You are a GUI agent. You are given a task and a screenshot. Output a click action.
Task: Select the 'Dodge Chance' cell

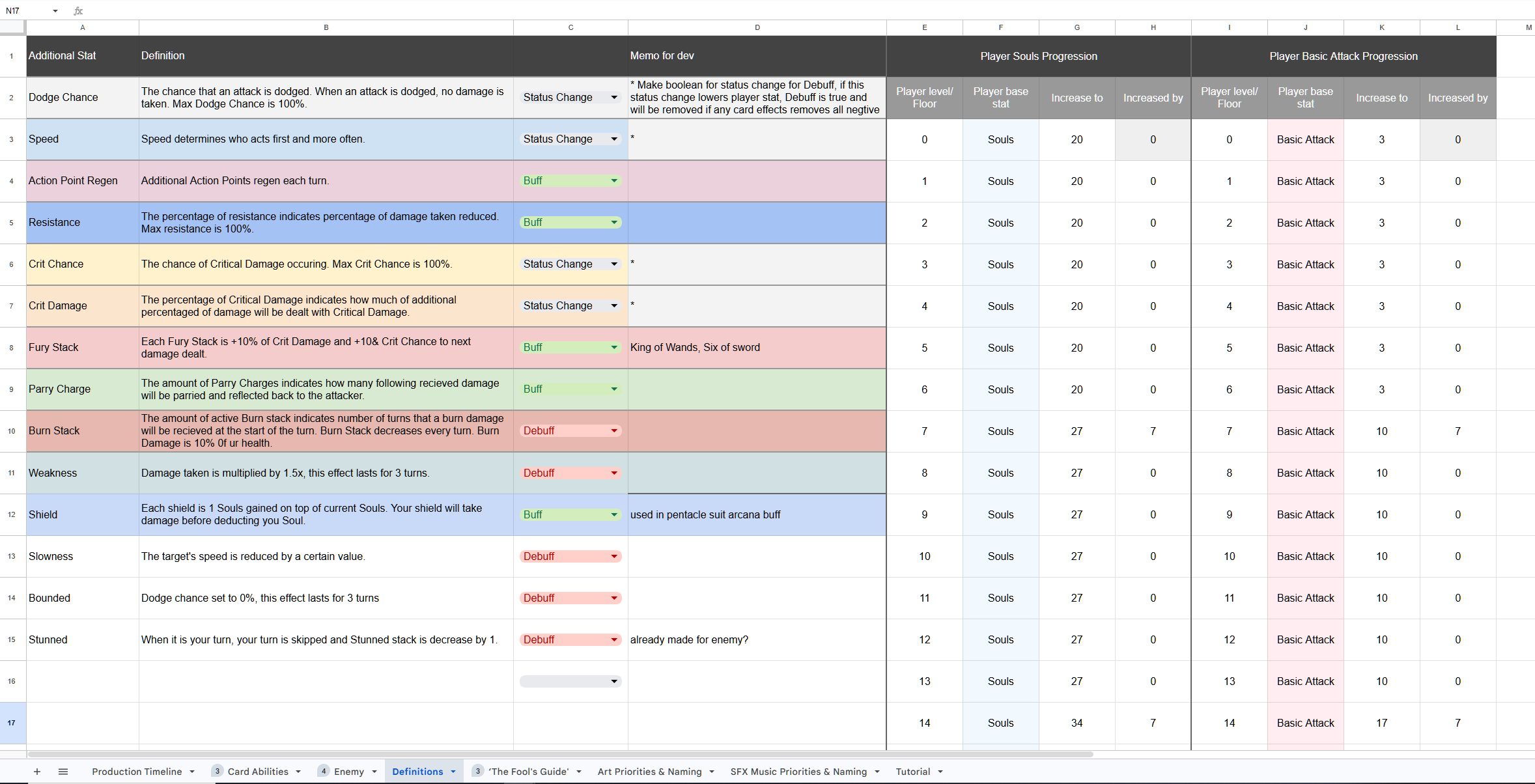pyautogui.click(x=83, y=98)
